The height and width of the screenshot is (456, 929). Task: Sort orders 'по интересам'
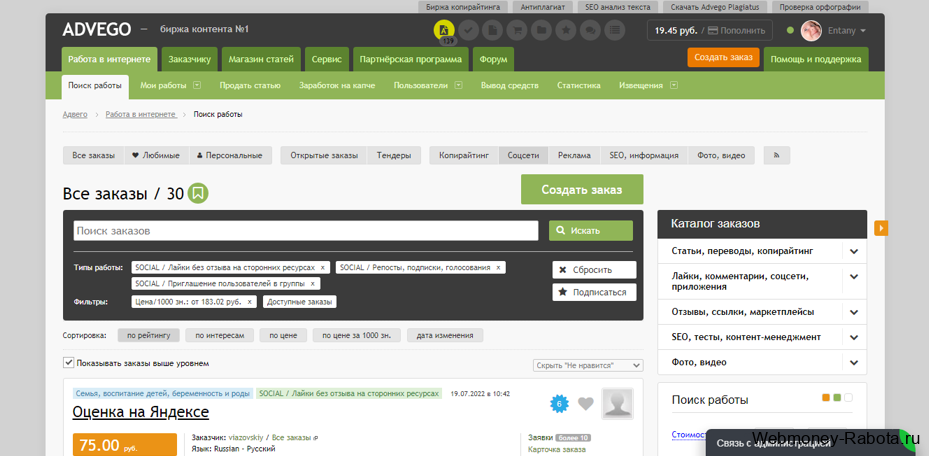tap(219, 335)
